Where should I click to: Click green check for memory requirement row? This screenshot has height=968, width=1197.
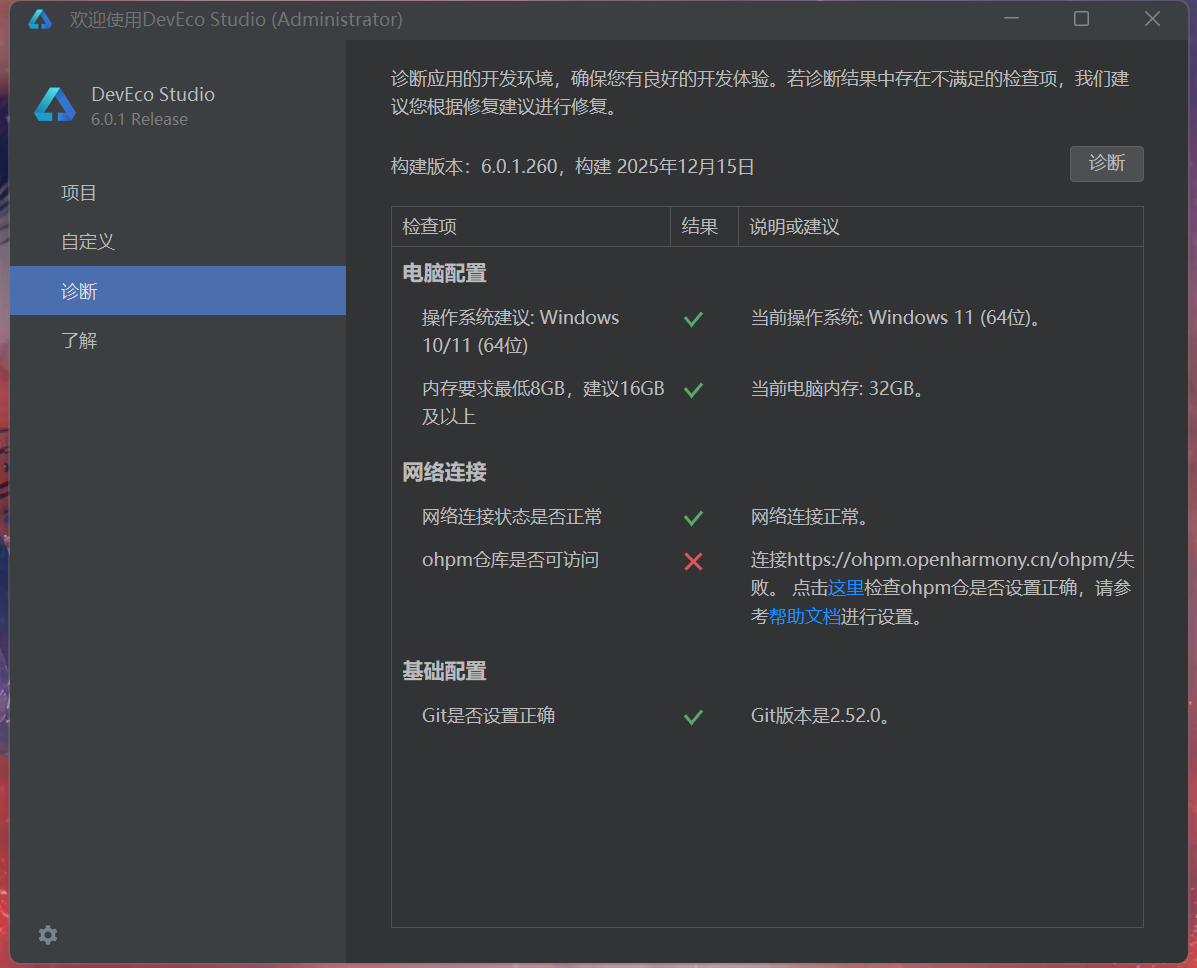[693, 390]
